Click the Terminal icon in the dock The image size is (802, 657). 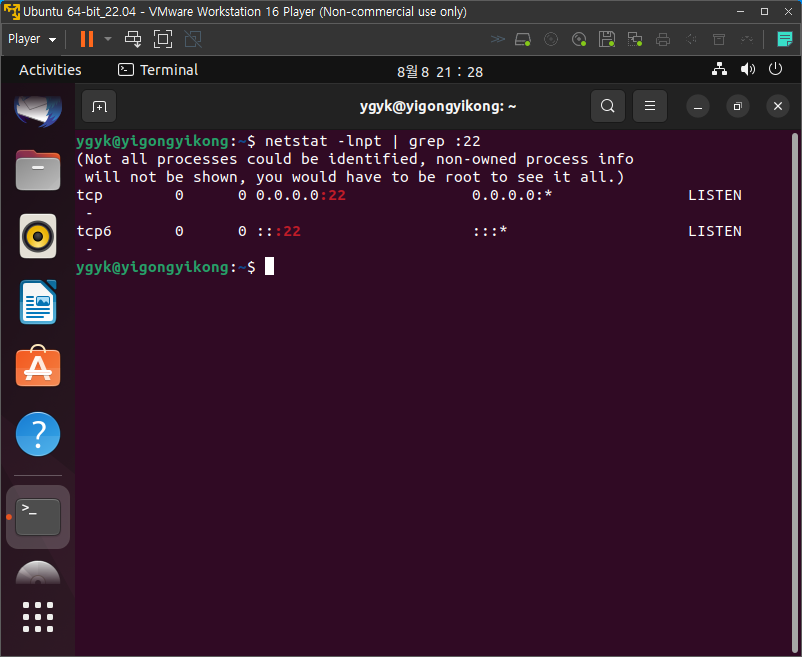click(38, 517)
